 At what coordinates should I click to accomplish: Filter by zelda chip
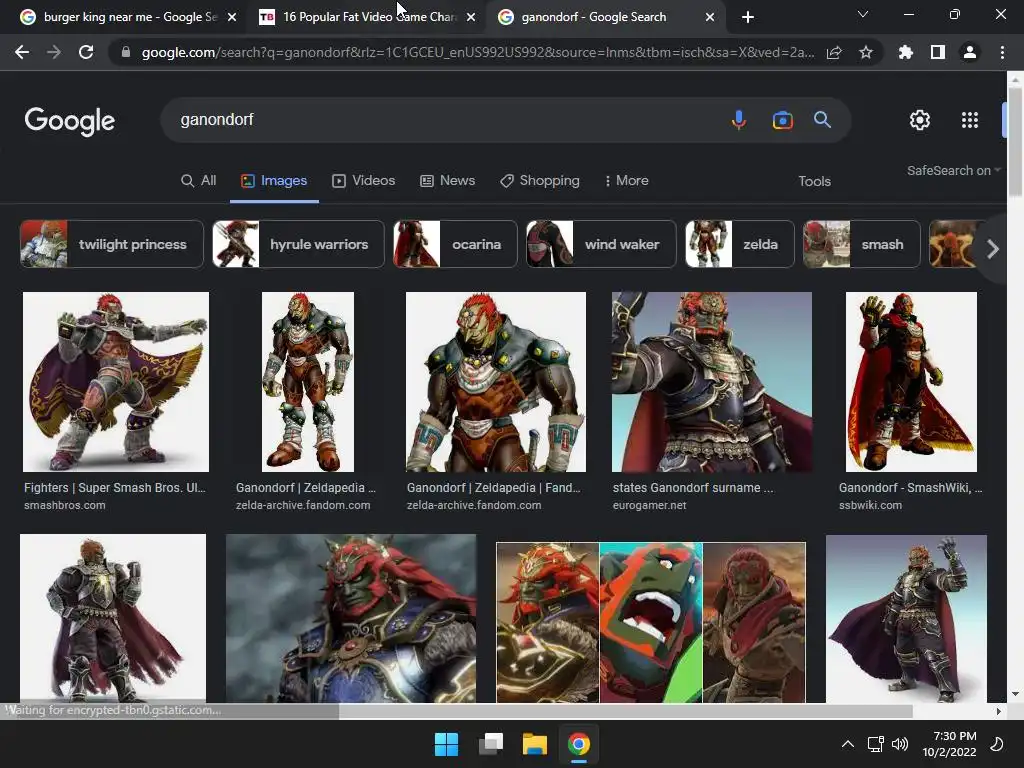[x=739, y=244]
